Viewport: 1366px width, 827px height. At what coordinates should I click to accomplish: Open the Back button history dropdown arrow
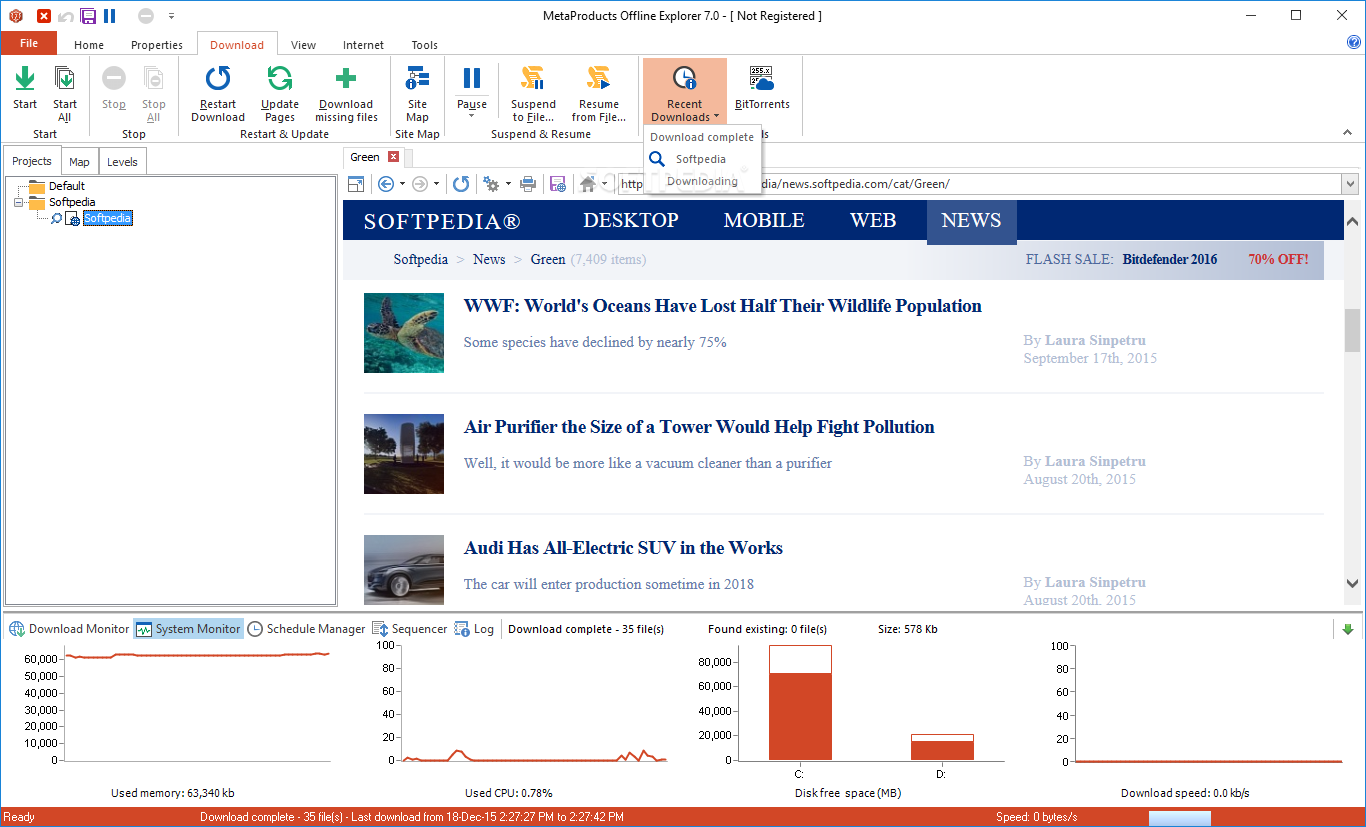pyautogui.click(x=402, y=184)
